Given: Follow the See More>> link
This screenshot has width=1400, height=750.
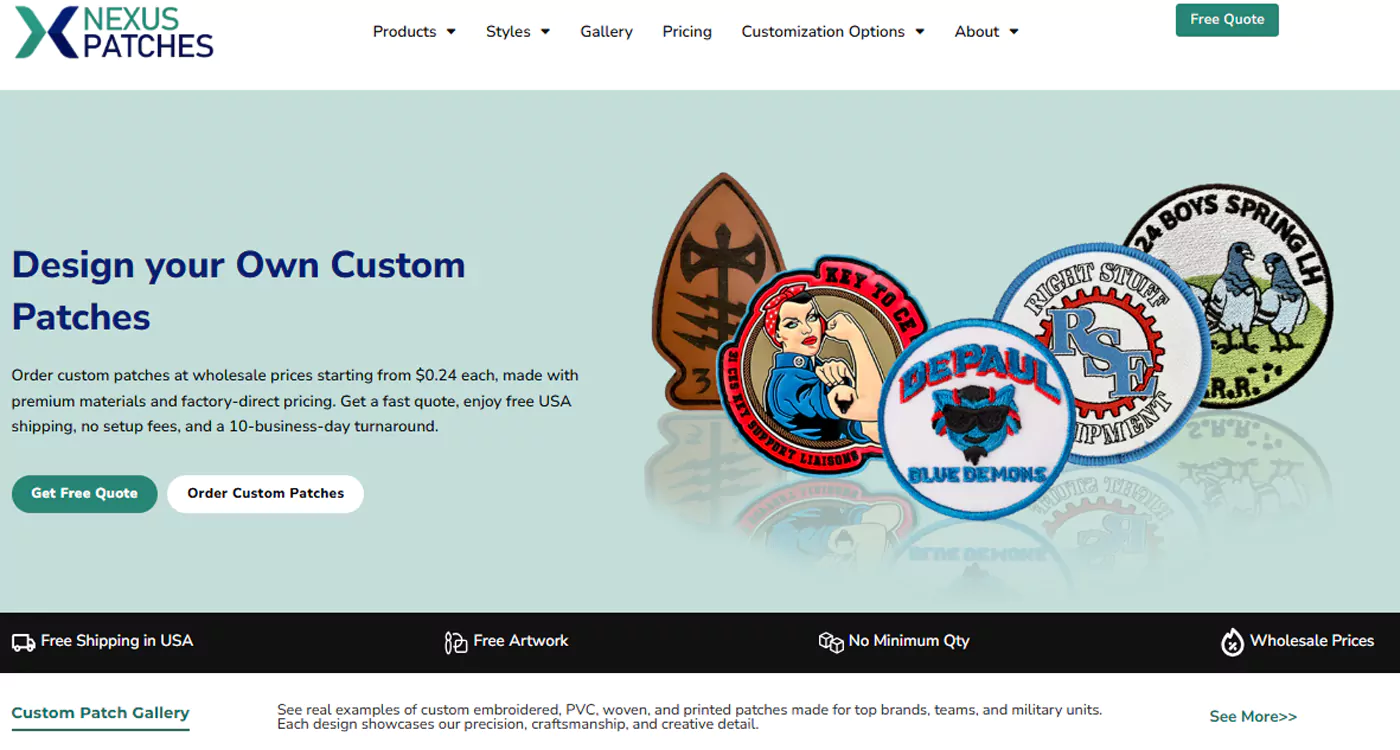Looking at the screenshot, I should coord(1253,717).
